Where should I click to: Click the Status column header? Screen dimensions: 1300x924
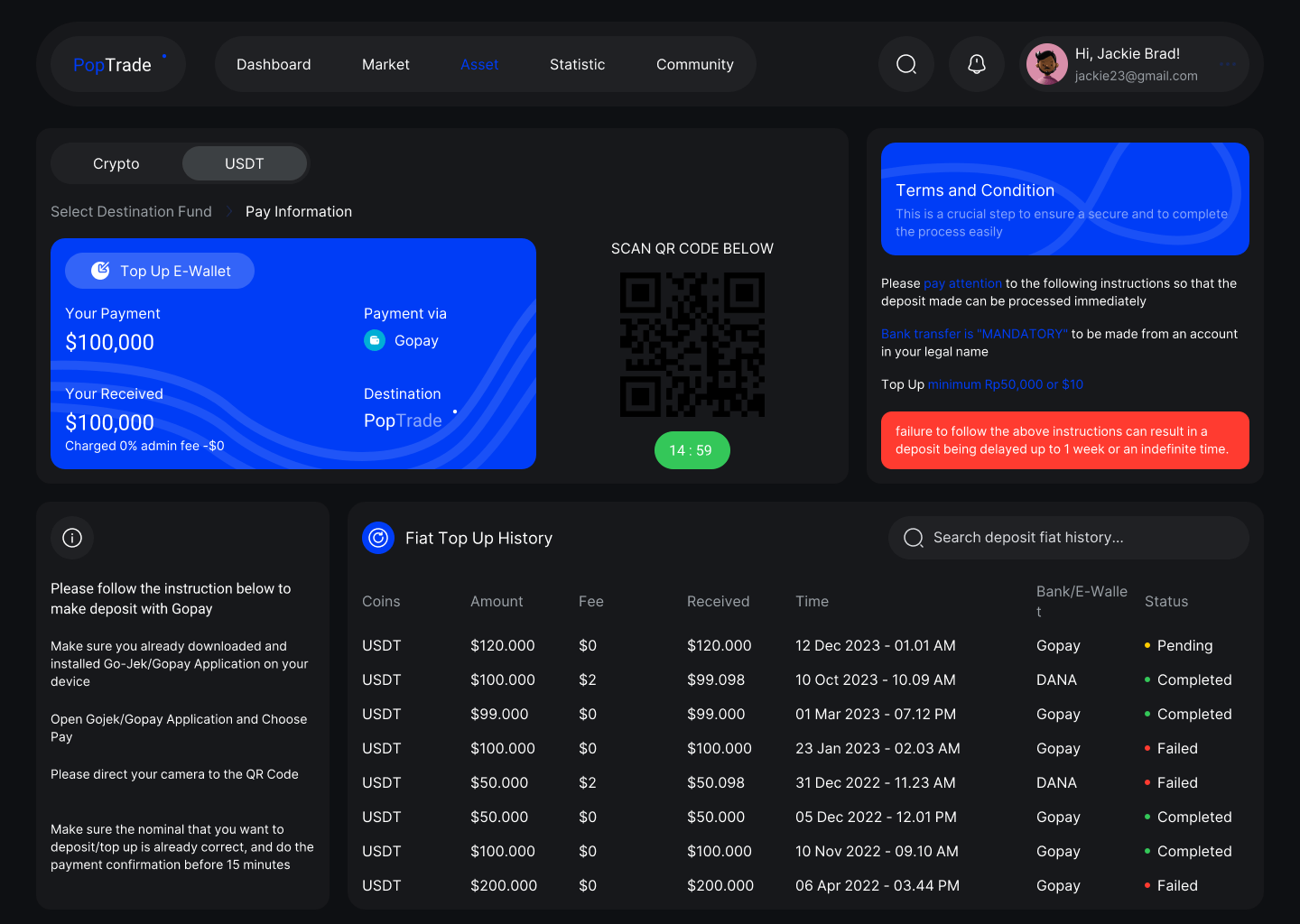click(x=1166, y=601)
